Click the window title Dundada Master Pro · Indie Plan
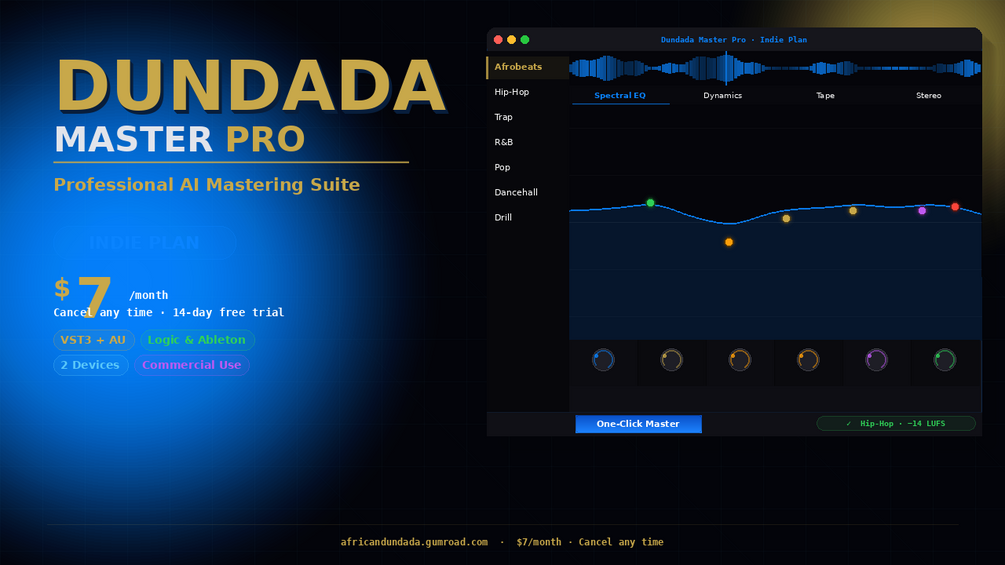1005x565 pixels. coord(734,40)
